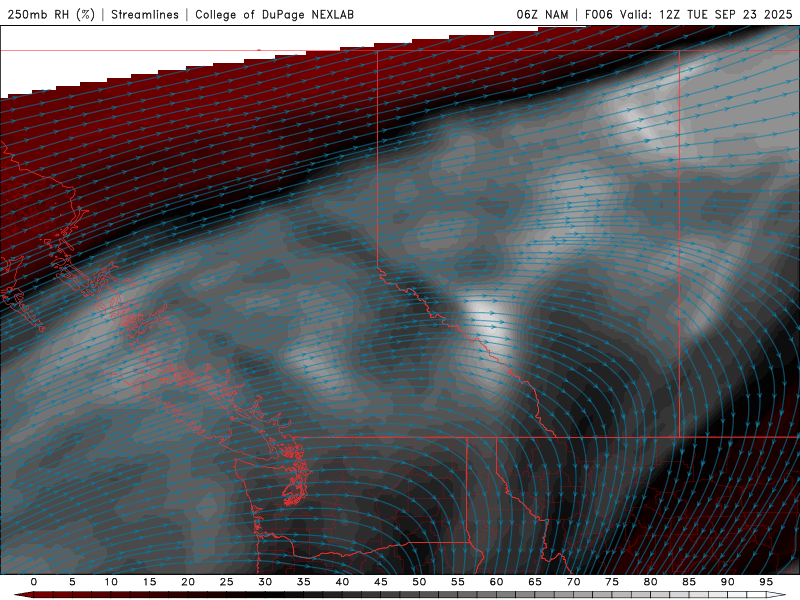
Task: Click the color scale label "85"
Action: 689,582
